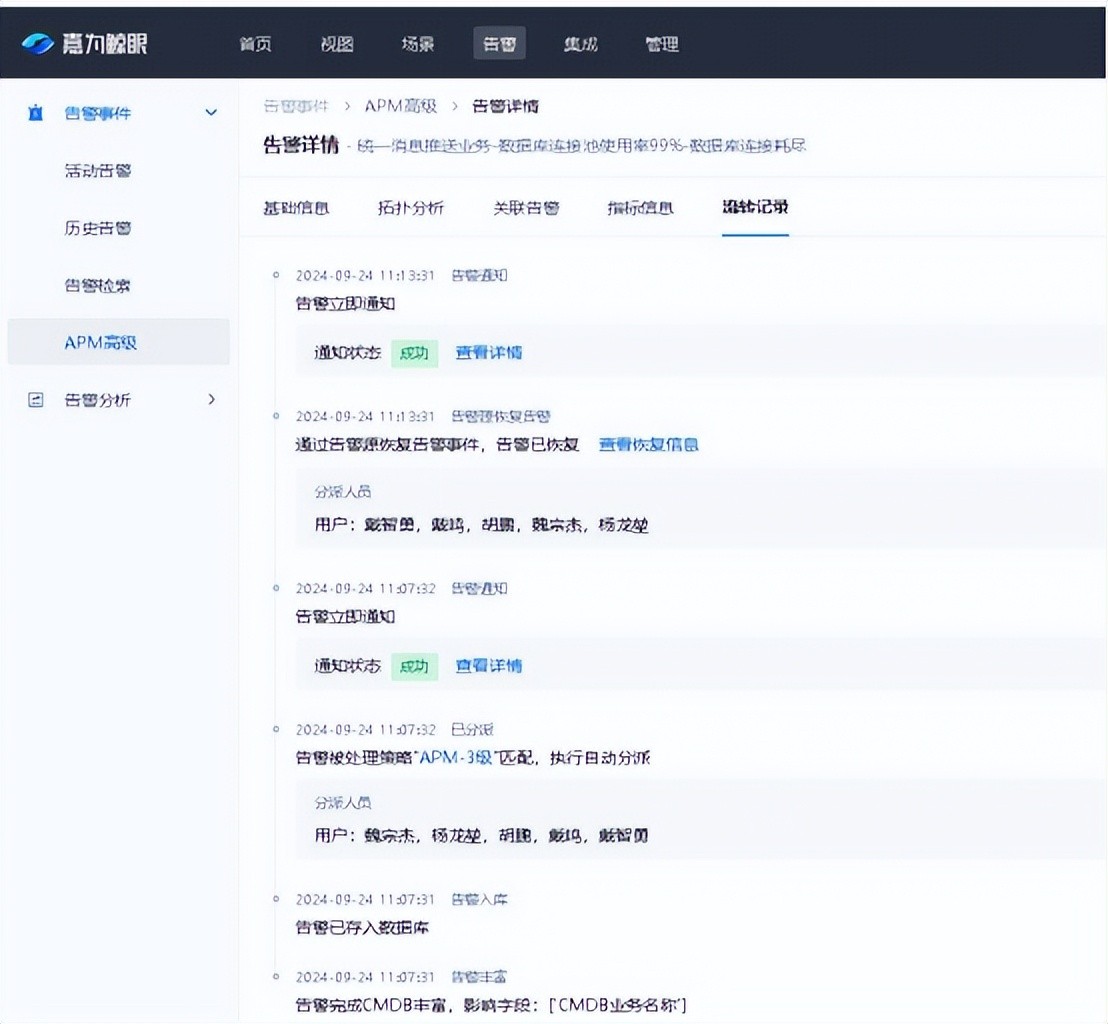Switch to the 基础信息 tab
1108x1024 pixels.
(x=296, y=208)
